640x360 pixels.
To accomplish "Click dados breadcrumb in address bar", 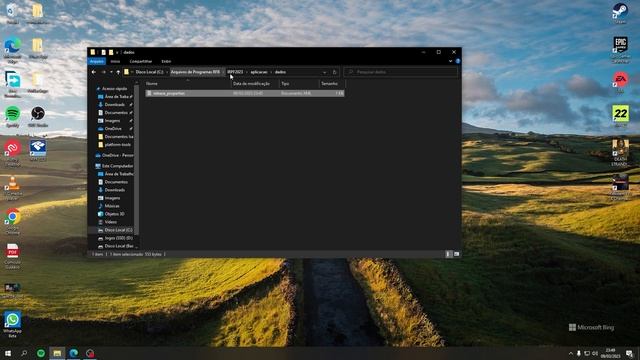I will point(280,72).
